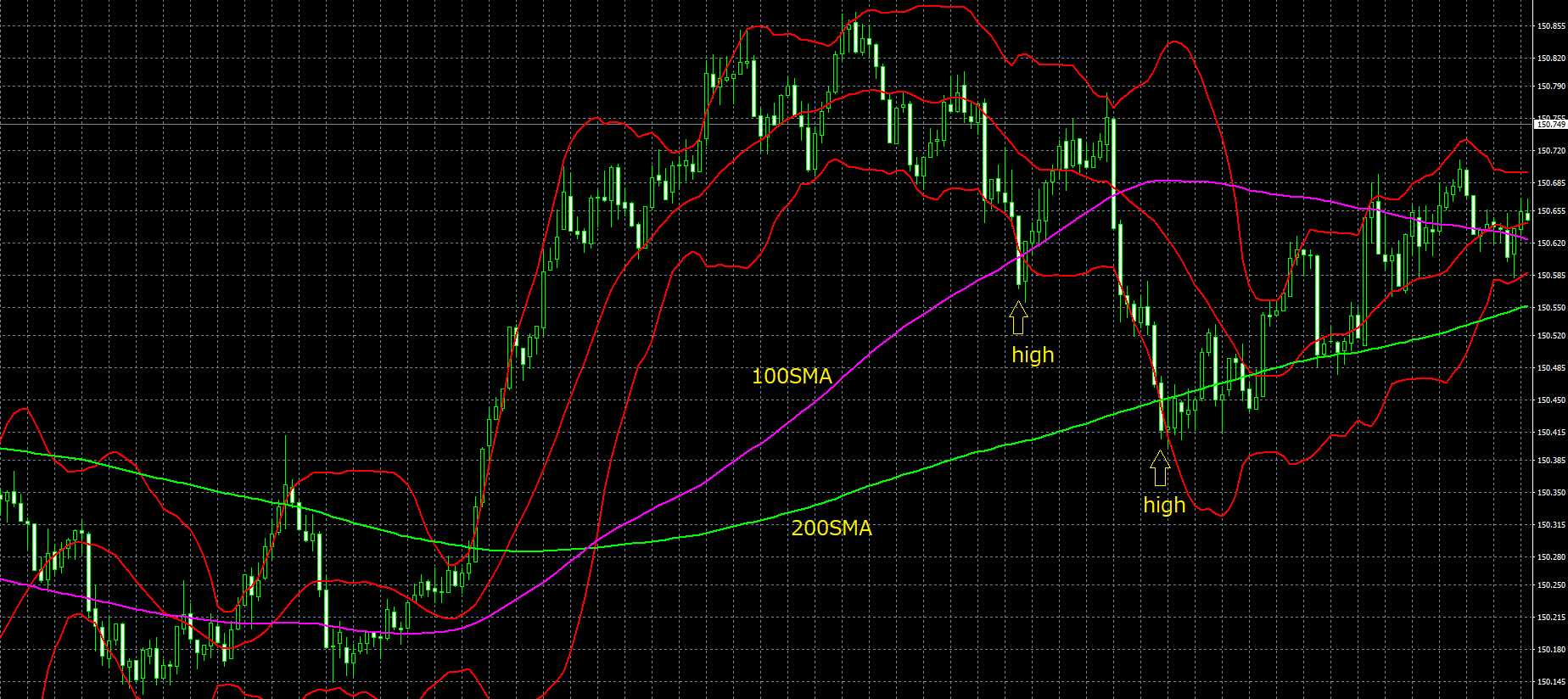The width and height of the screenshot is (1568, 699).
Task: Choose the 150.790 mark on the price axis
Action: [1551, 87]
